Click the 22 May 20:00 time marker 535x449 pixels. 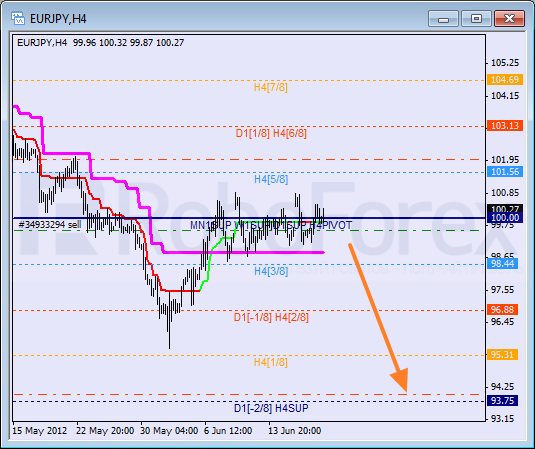[x=105, y=431]
